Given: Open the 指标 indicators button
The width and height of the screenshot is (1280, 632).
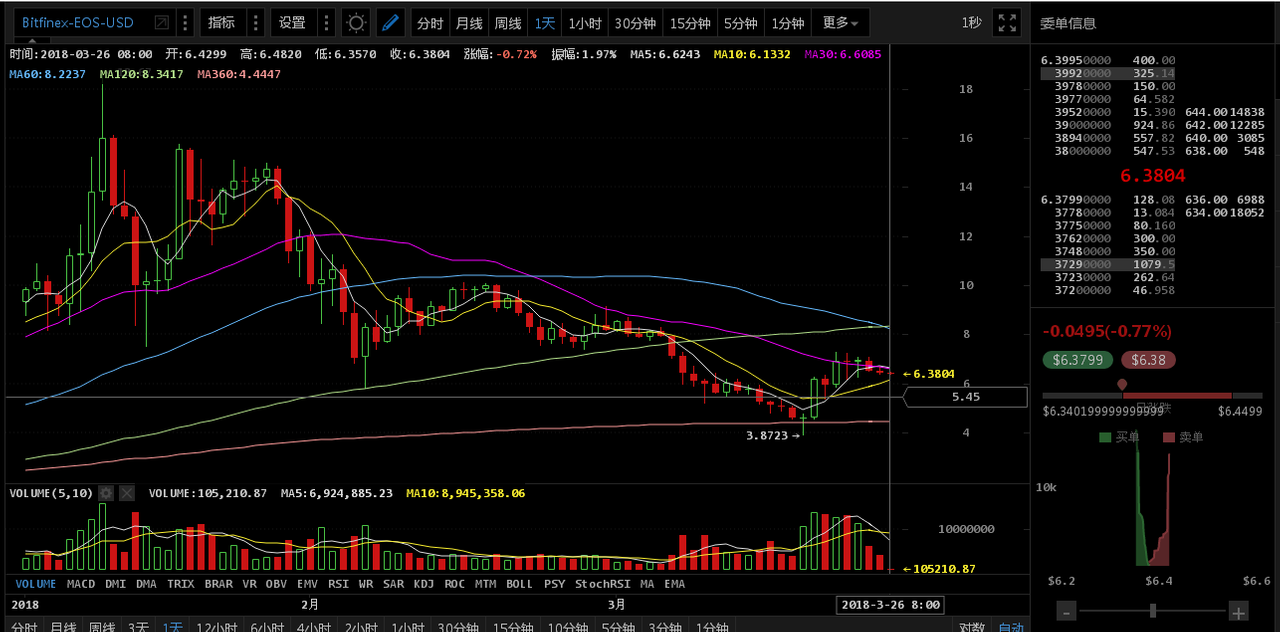Looking at the screenshot, I should point(222,23).
